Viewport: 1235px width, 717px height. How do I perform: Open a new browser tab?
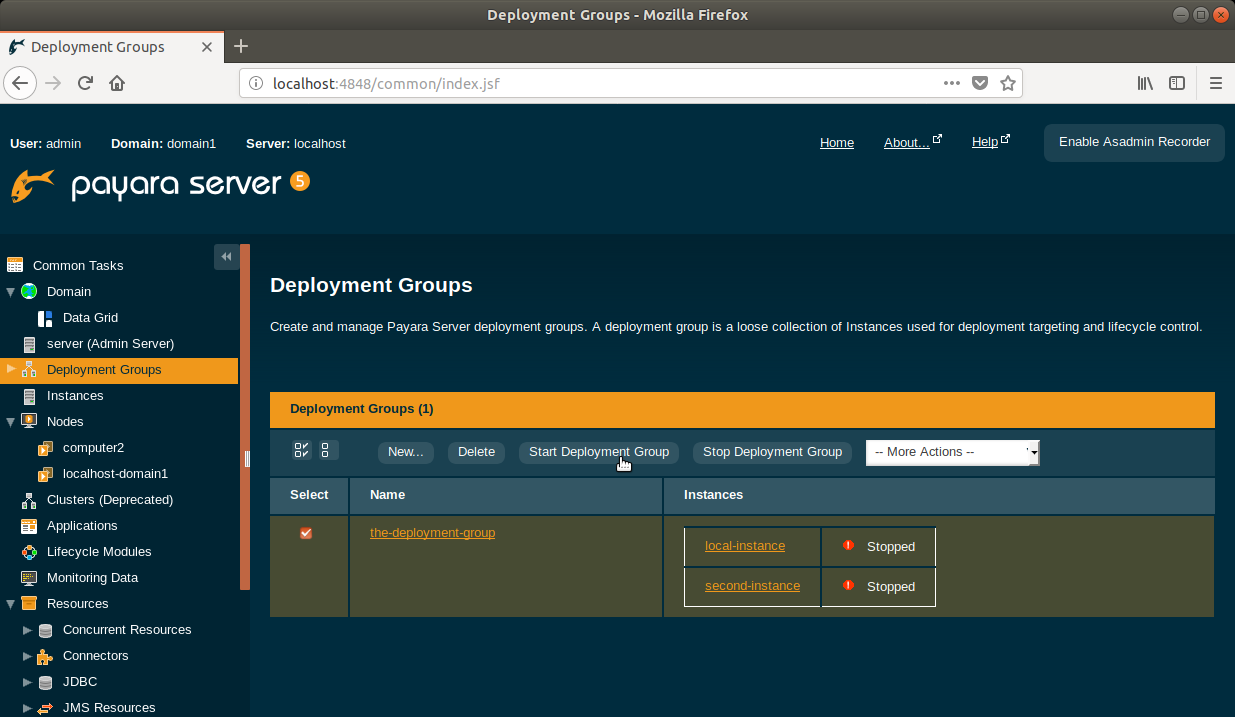pos(241,46)
